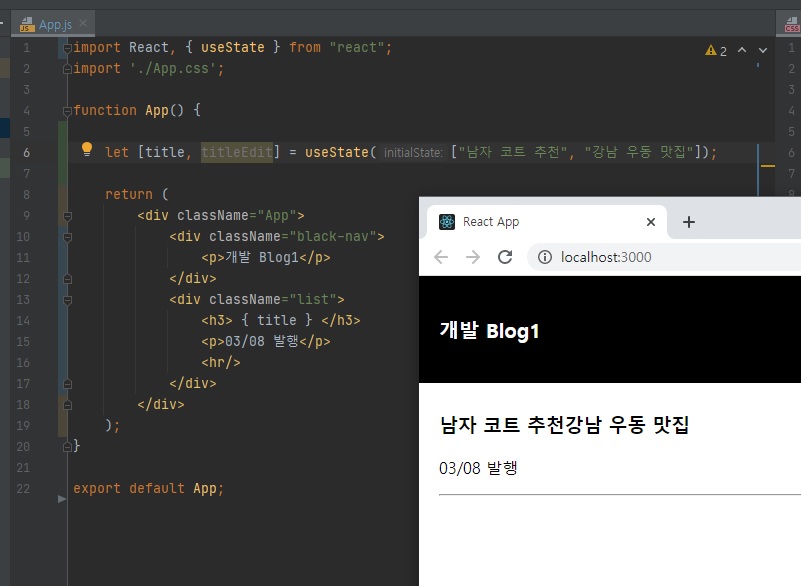Screen dimensions: 801x586
Task: Open the CSS file tab in right editor
Action: point(792,24)
